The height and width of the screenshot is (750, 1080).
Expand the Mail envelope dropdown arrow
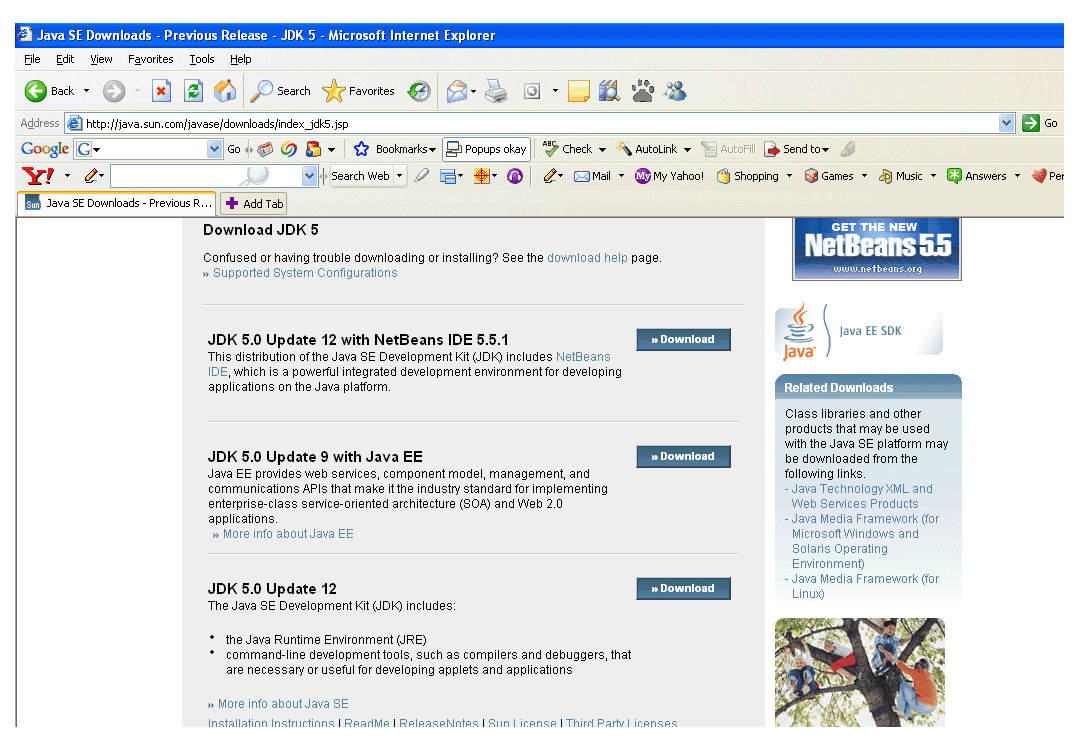tap(473, 92)
